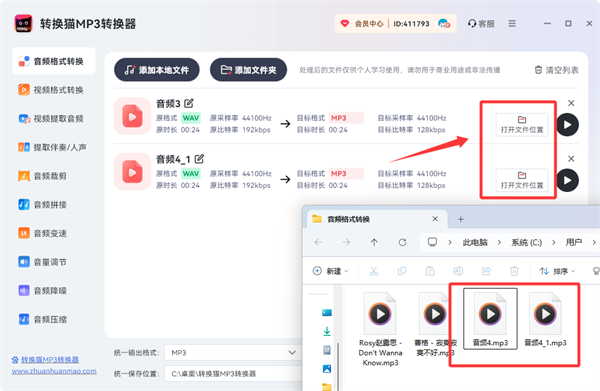
Task: Clear the list with 清空列表
Action: coord(556,70)
